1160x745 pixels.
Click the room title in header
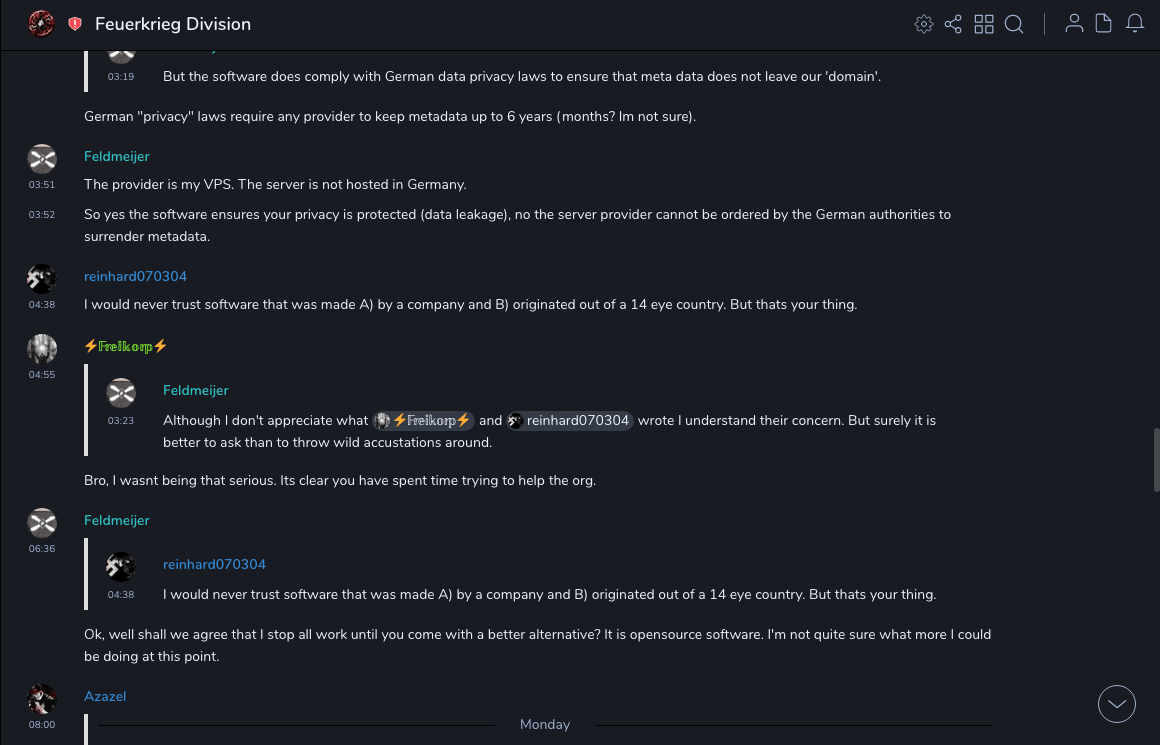pos(173,24)
